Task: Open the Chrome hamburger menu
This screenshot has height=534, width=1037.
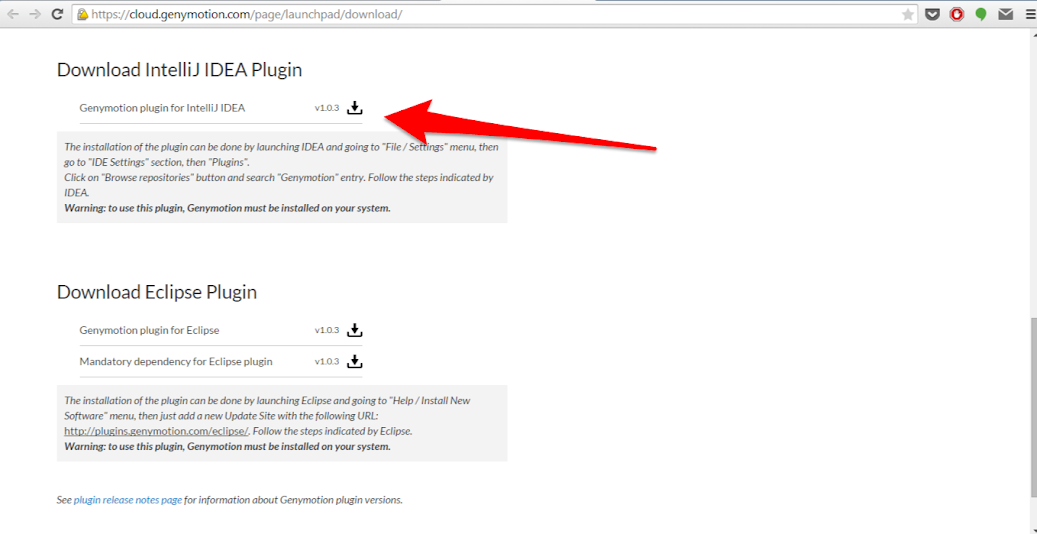Action: pyautogui.click(x=1029, y=14)
